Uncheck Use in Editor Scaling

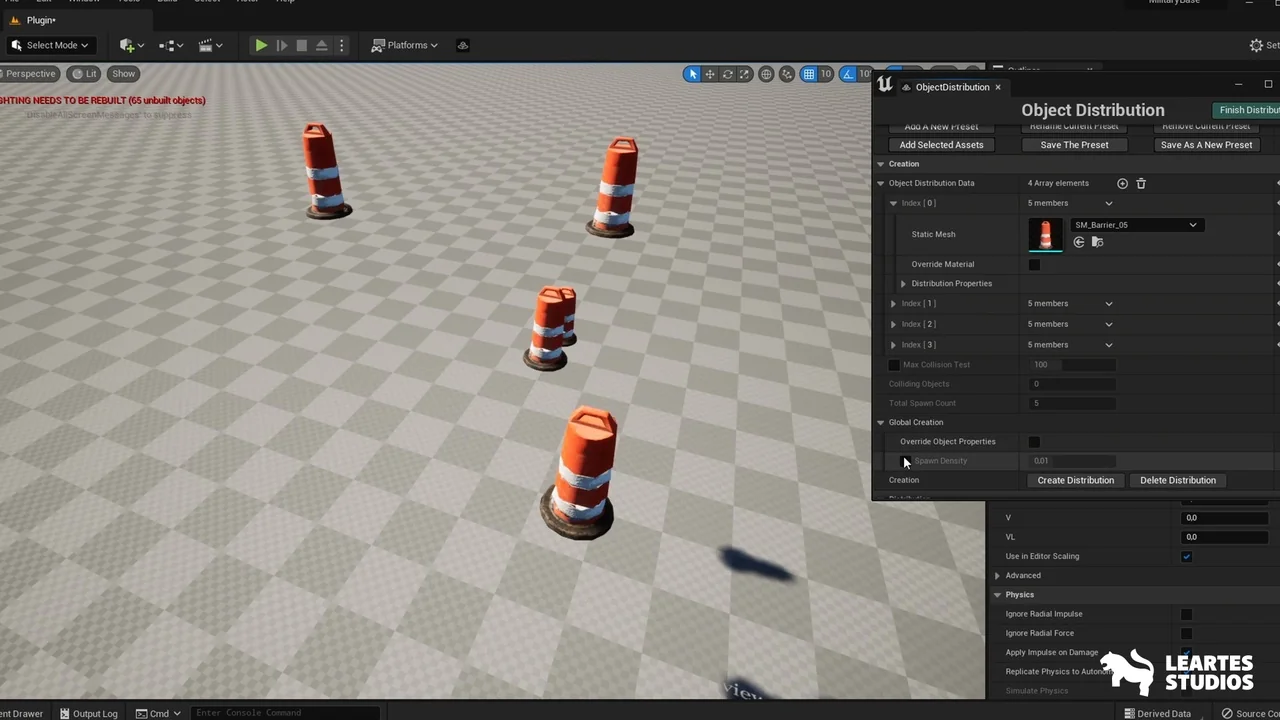pyautogui.click(x=1186, y=556)
